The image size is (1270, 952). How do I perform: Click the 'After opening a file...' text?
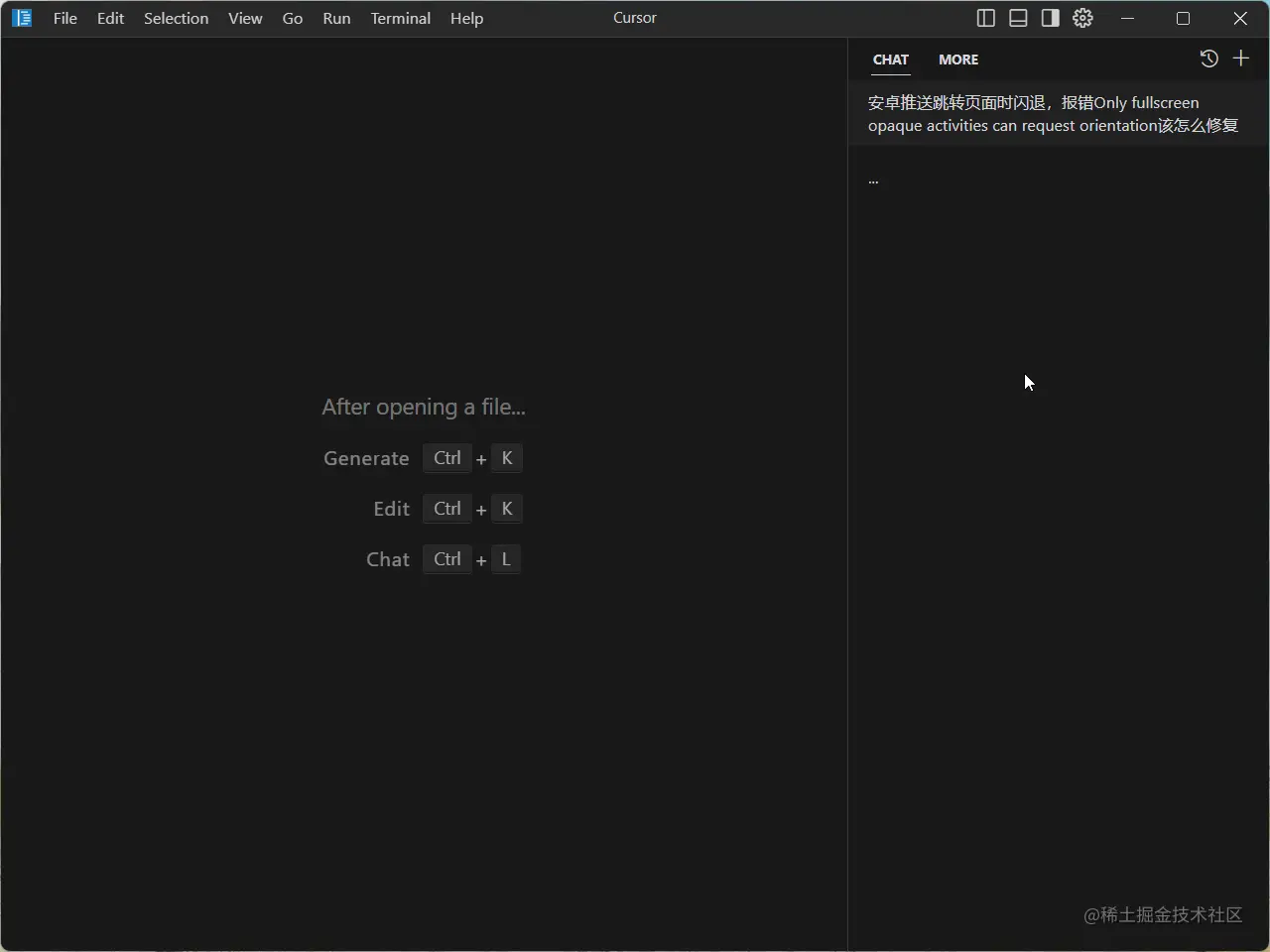click(x=424, y=407)
